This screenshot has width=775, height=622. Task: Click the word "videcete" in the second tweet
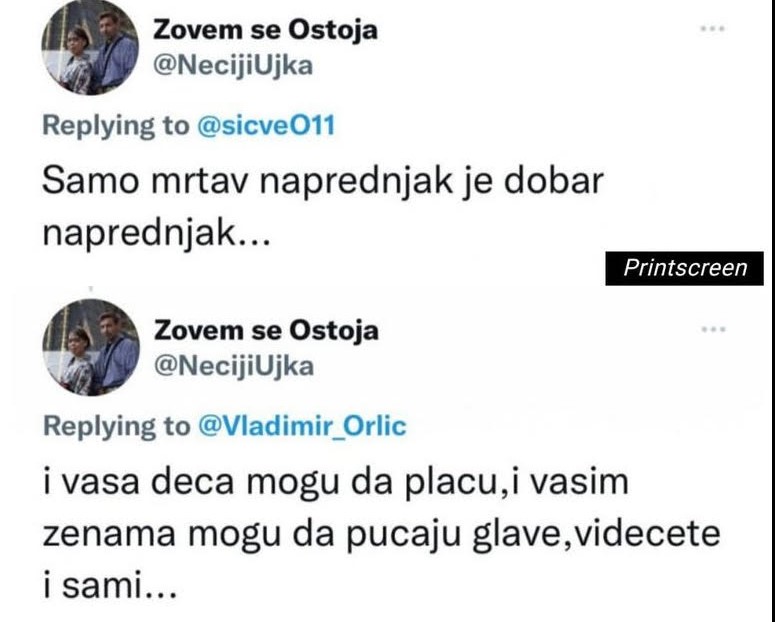pos(650,533)
